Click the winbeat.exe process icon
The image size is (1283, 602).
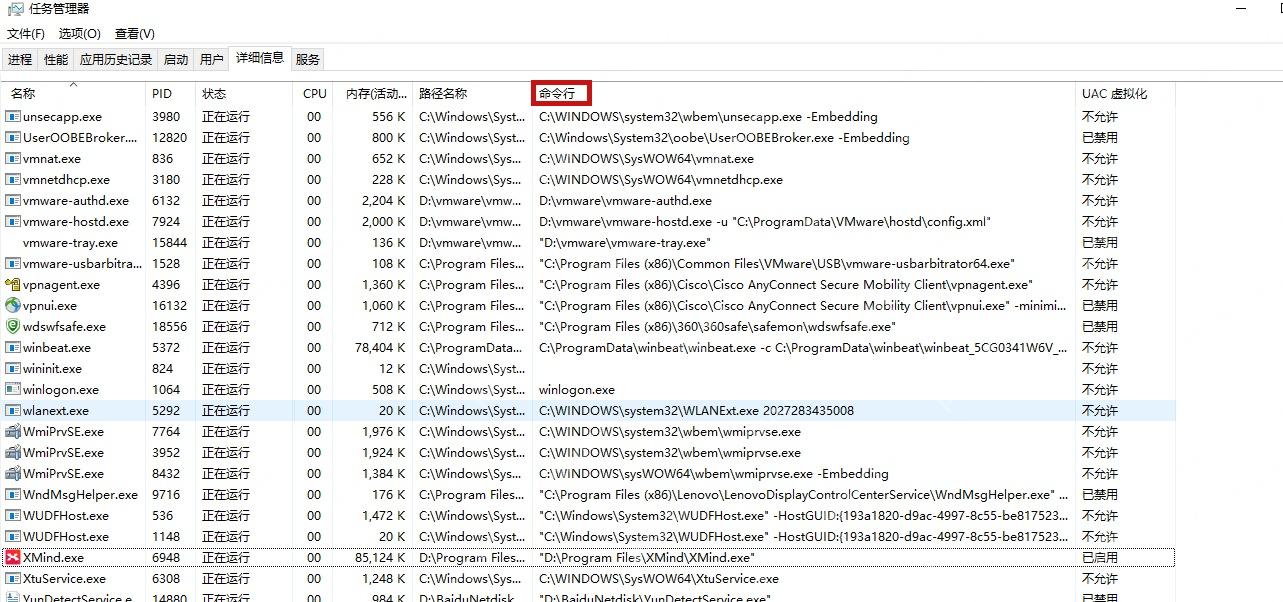point(13,348)
